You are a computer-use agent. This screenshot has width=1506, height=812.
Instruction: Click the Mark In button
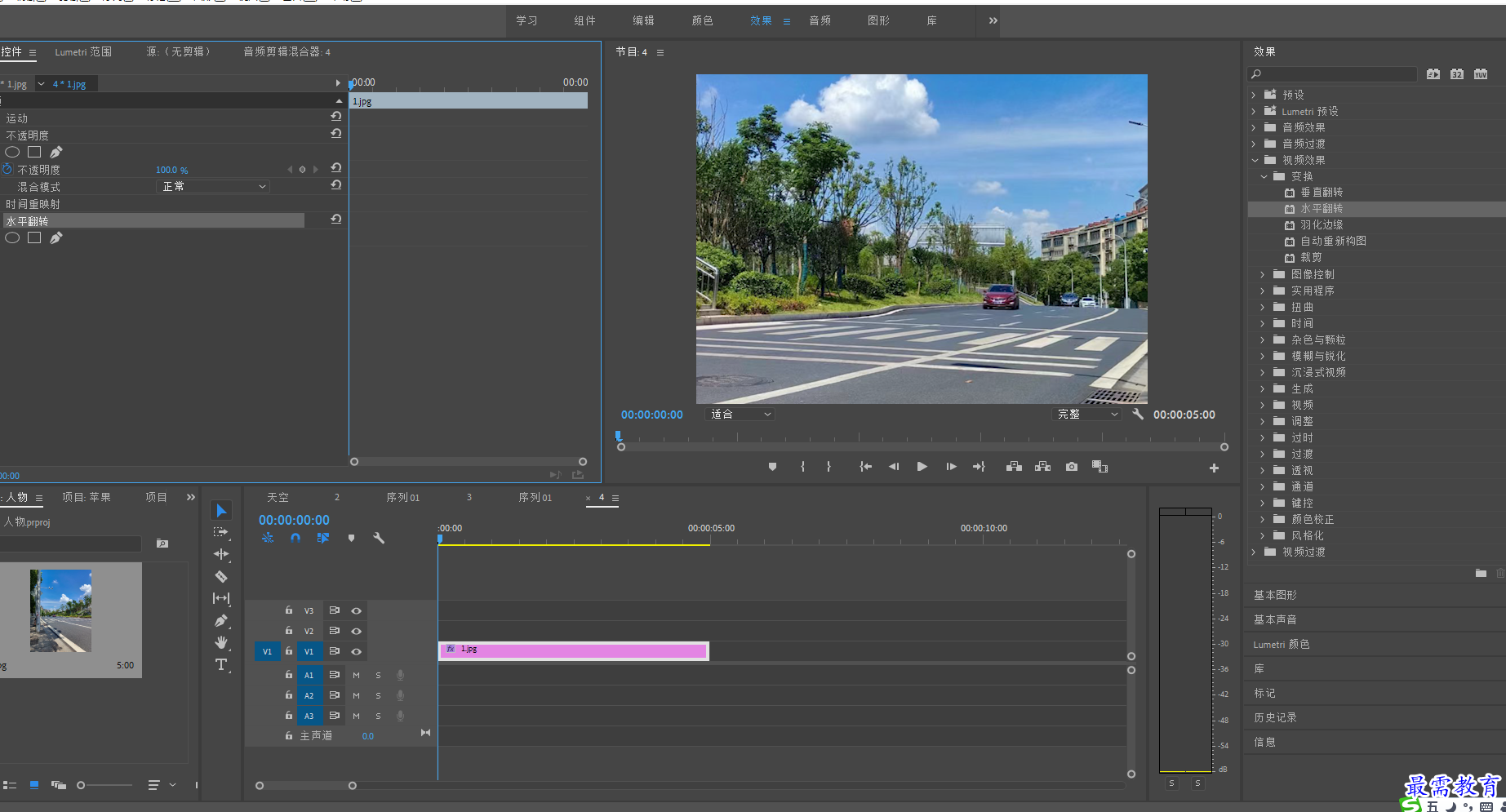(803, 467)
